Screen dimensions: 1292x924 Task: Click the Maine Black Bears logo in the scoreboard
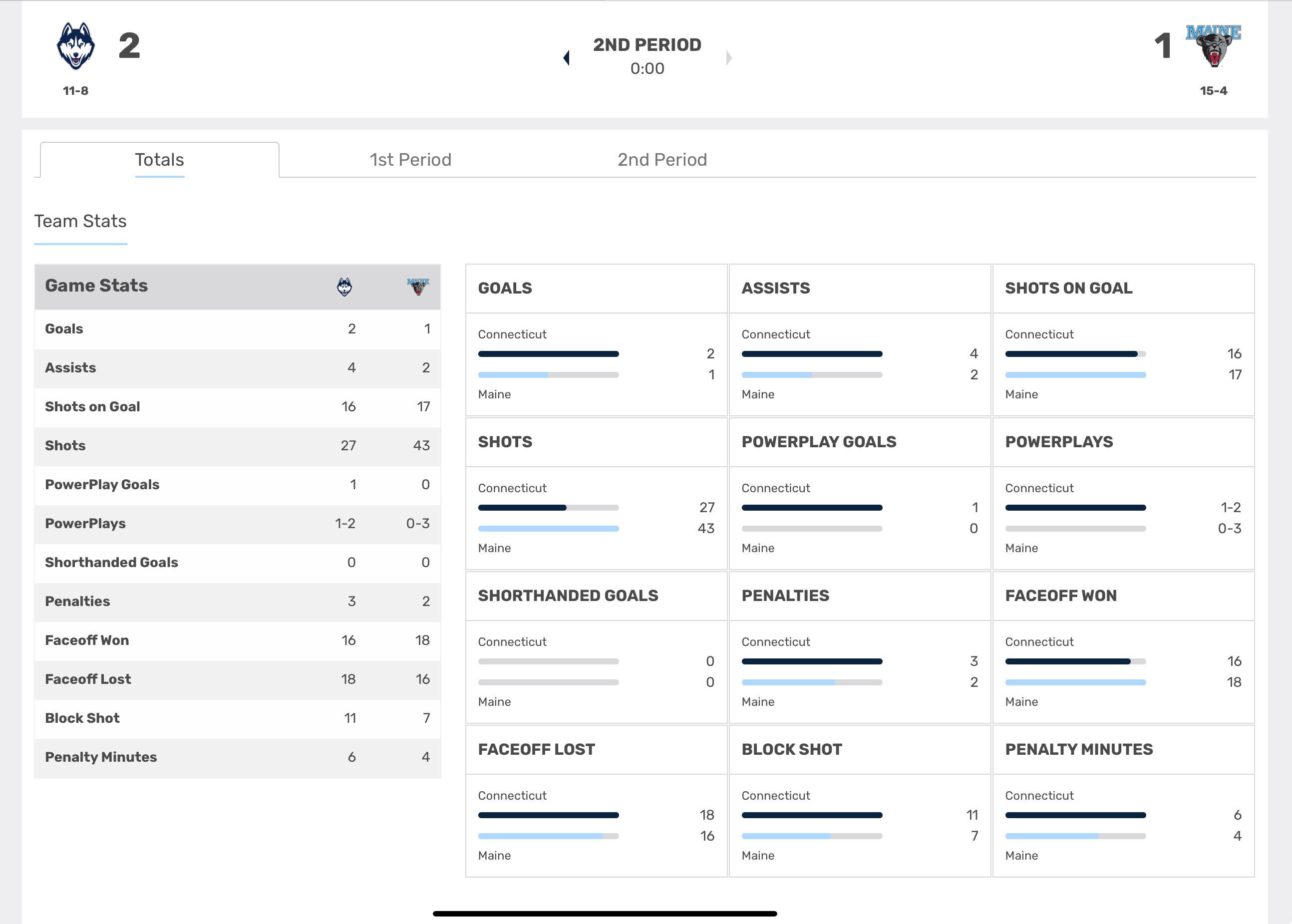pos(1213,45)
